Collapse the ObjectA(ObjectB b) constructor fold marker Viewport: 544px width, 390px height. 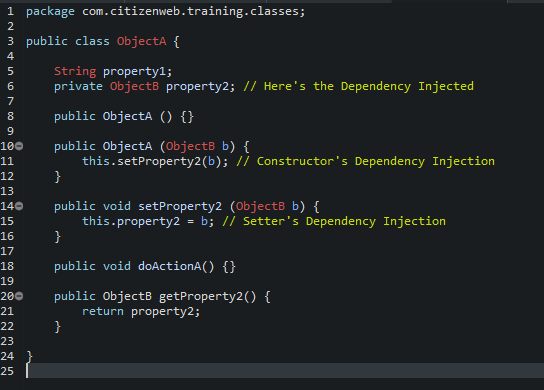click(19, 146)
